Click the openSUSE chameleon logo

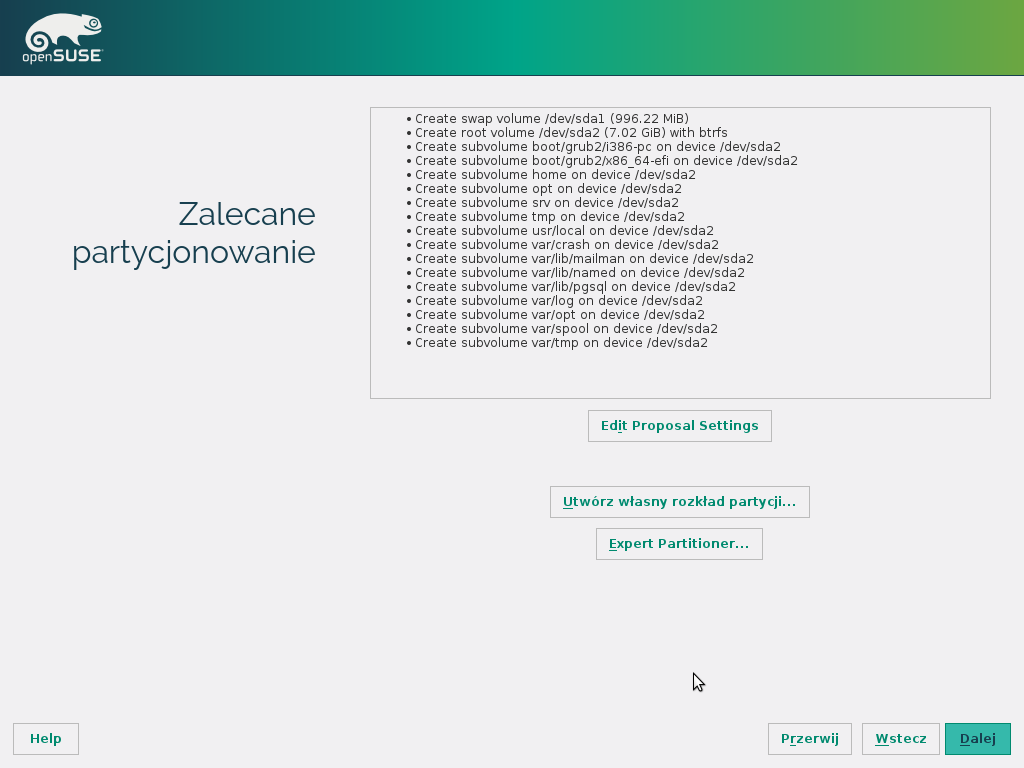[62, 40]
